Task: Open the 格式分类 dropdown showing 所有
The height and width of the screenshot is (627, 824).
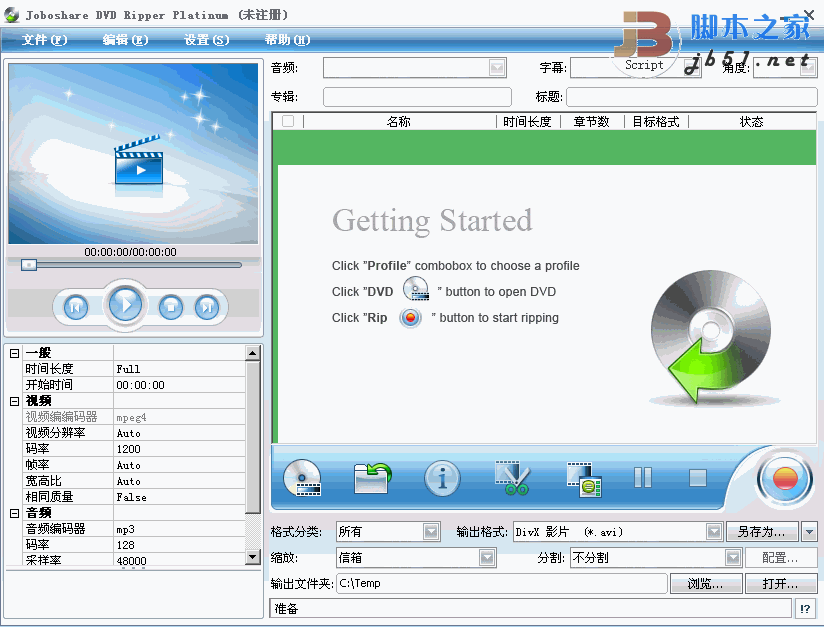Action: [x=431, y=532]
